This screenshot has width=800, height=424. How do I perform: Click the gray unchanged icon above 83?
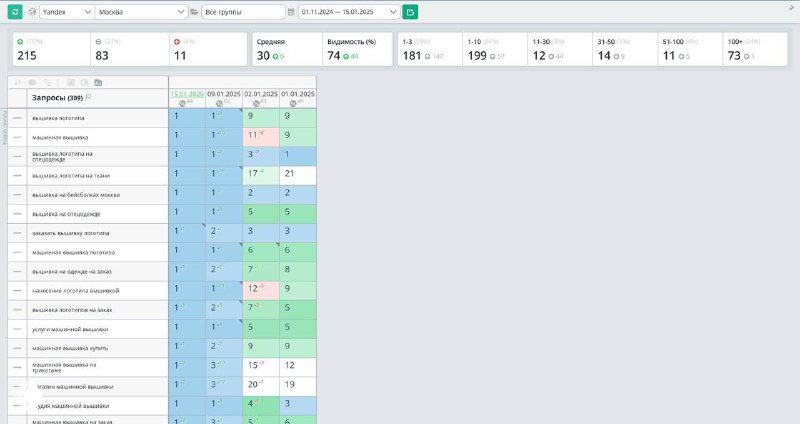pos(98,42)
